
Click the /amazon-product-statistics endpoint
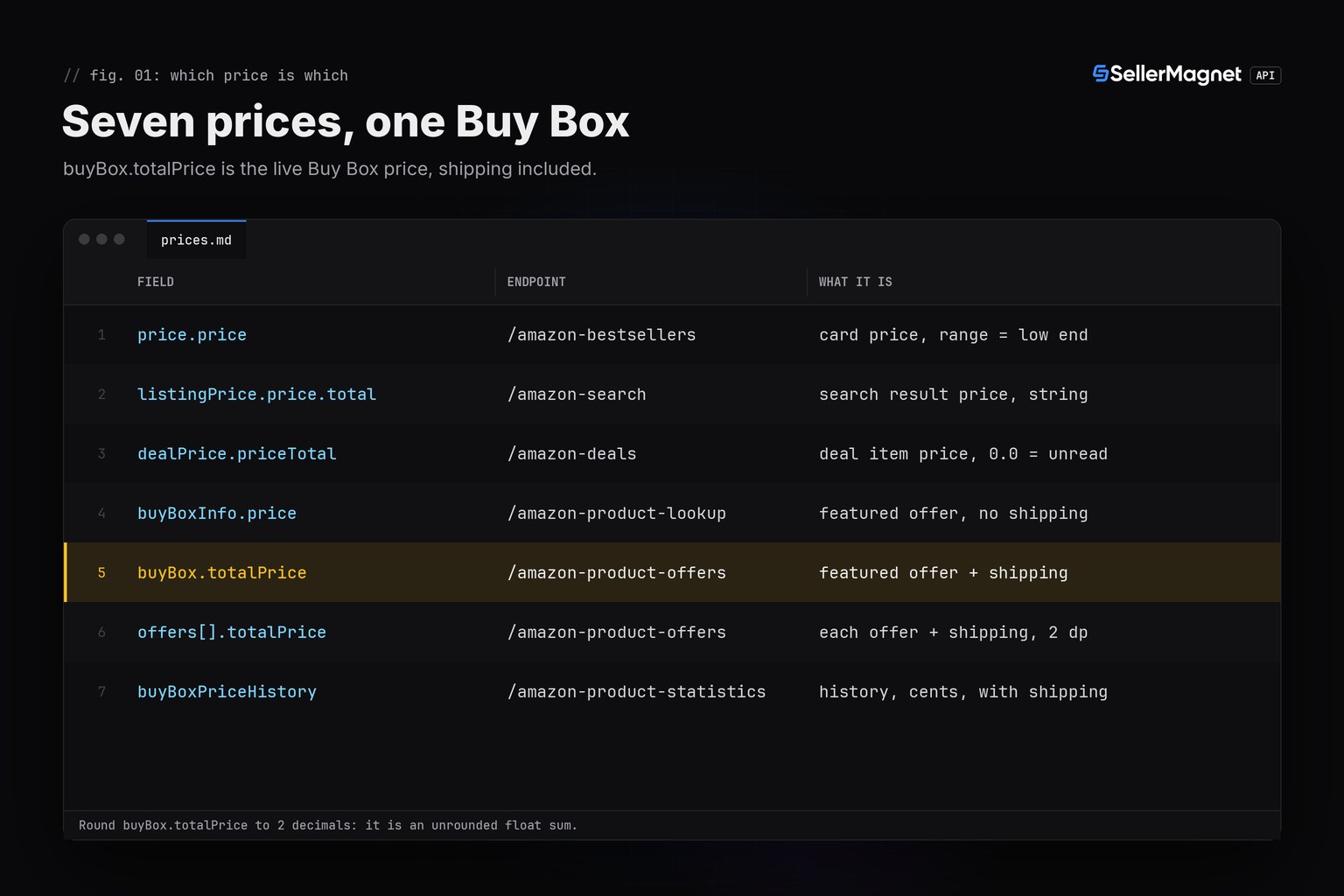click(x=637, y=692)
